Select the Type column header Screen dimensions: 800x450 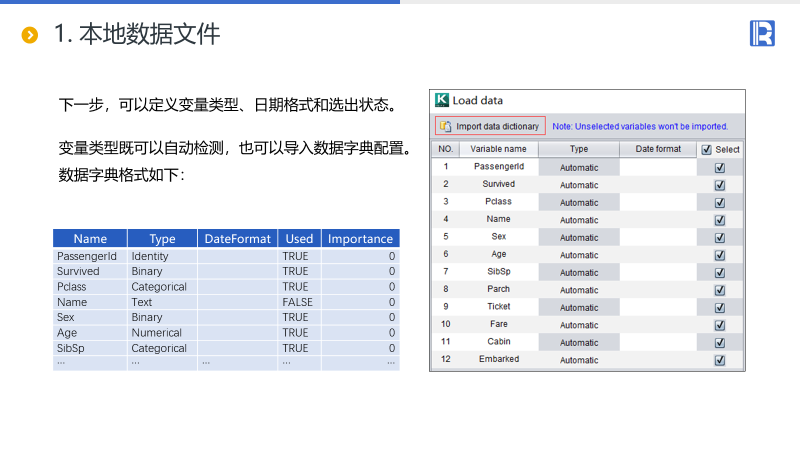579,149
